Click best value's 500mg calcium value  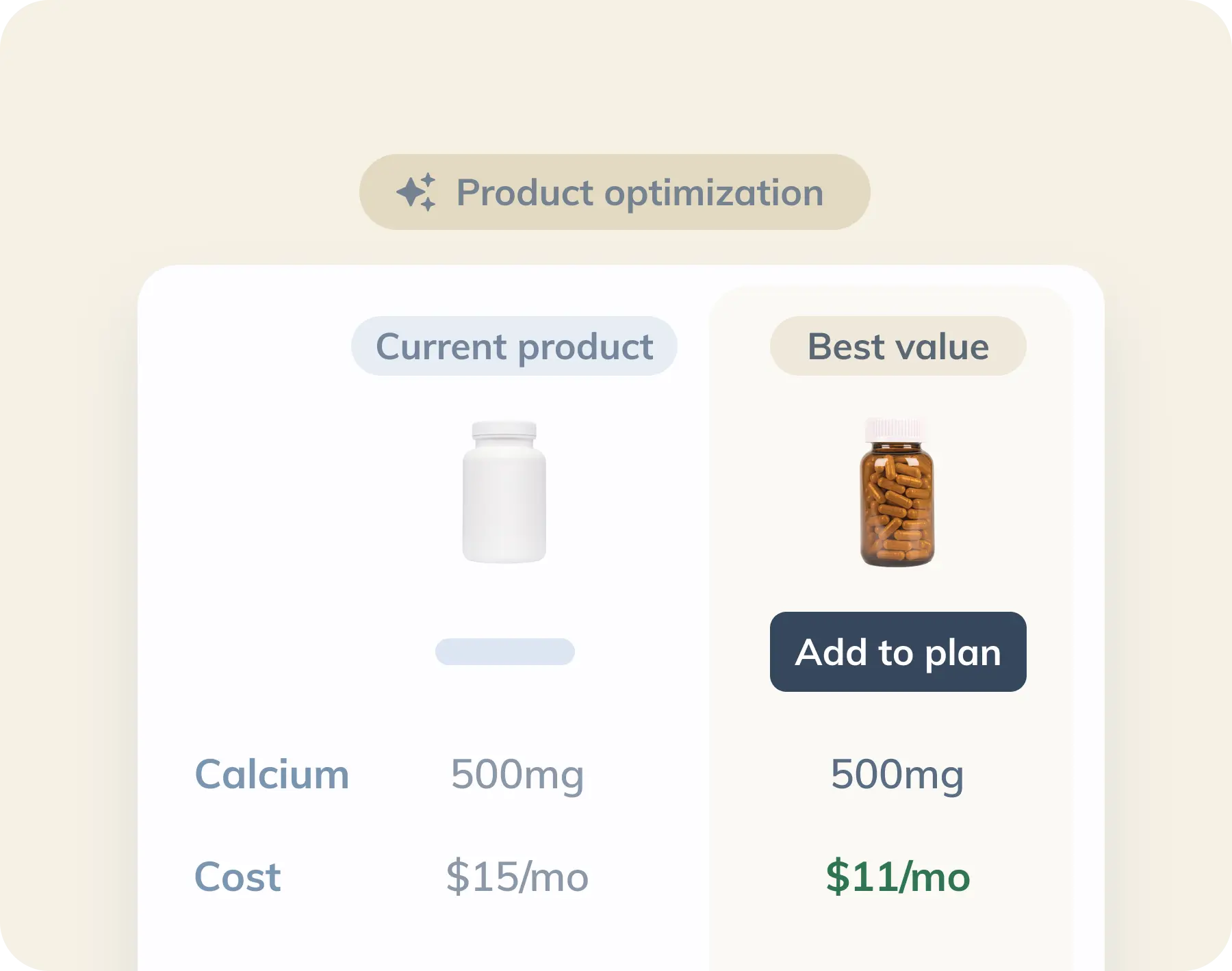pyautogui.click(x=897, y=775)
